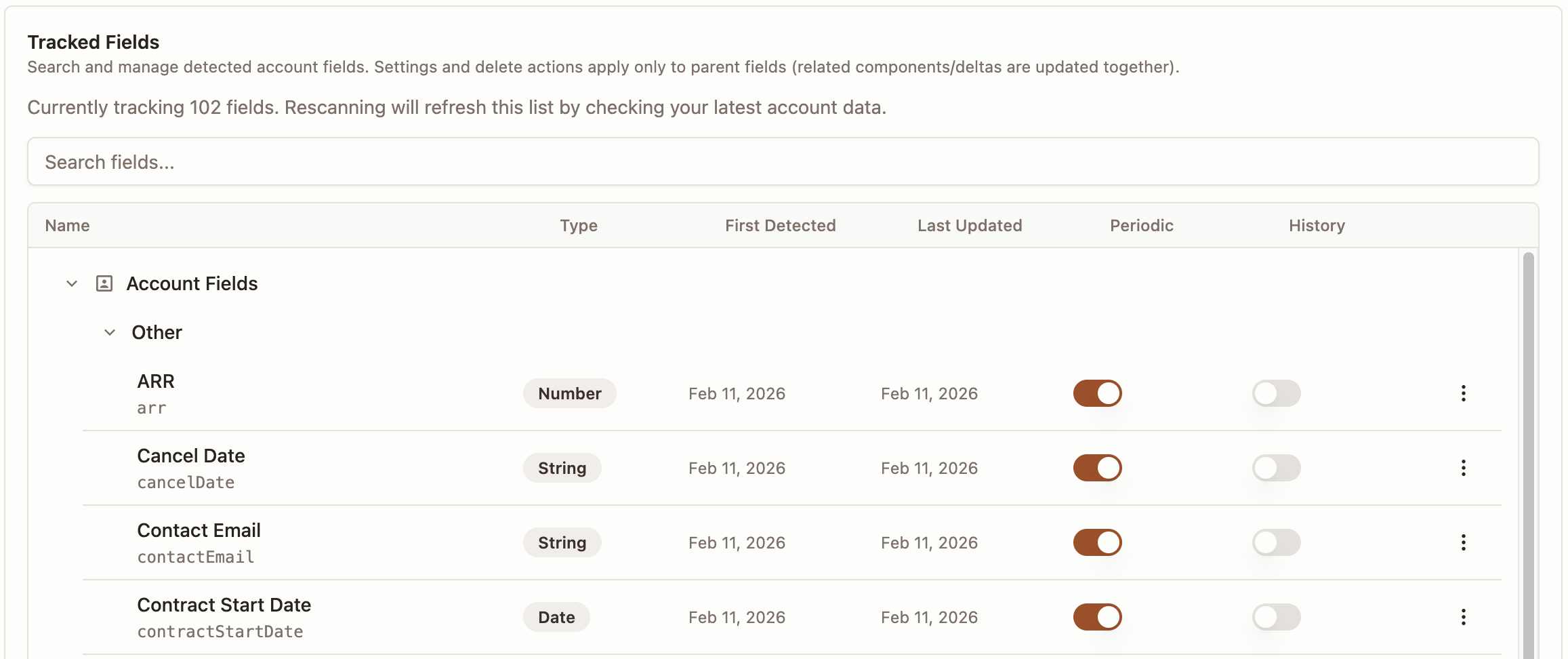Toggle off Periodic for Contract Start Date
Viewport: 1568px width, 659px height.
click(x=1098, y=617)
